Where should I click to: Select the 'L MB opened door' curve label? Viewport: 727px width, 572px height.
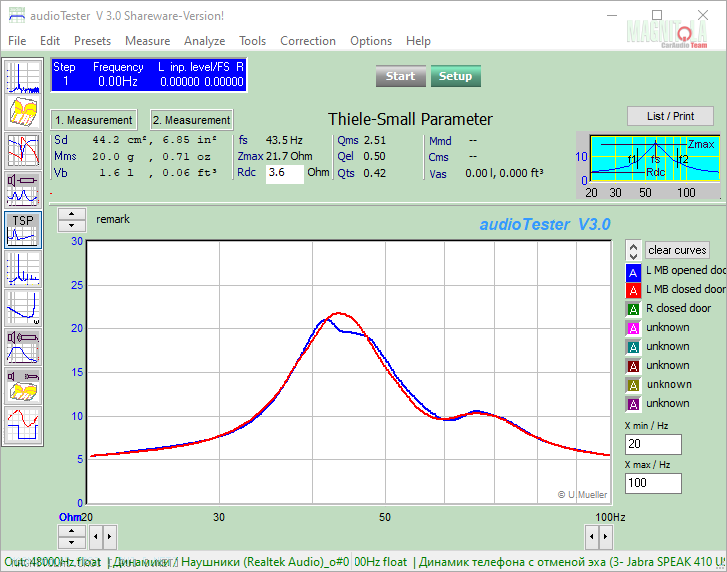pyautogui.click(x=685, y=270)
